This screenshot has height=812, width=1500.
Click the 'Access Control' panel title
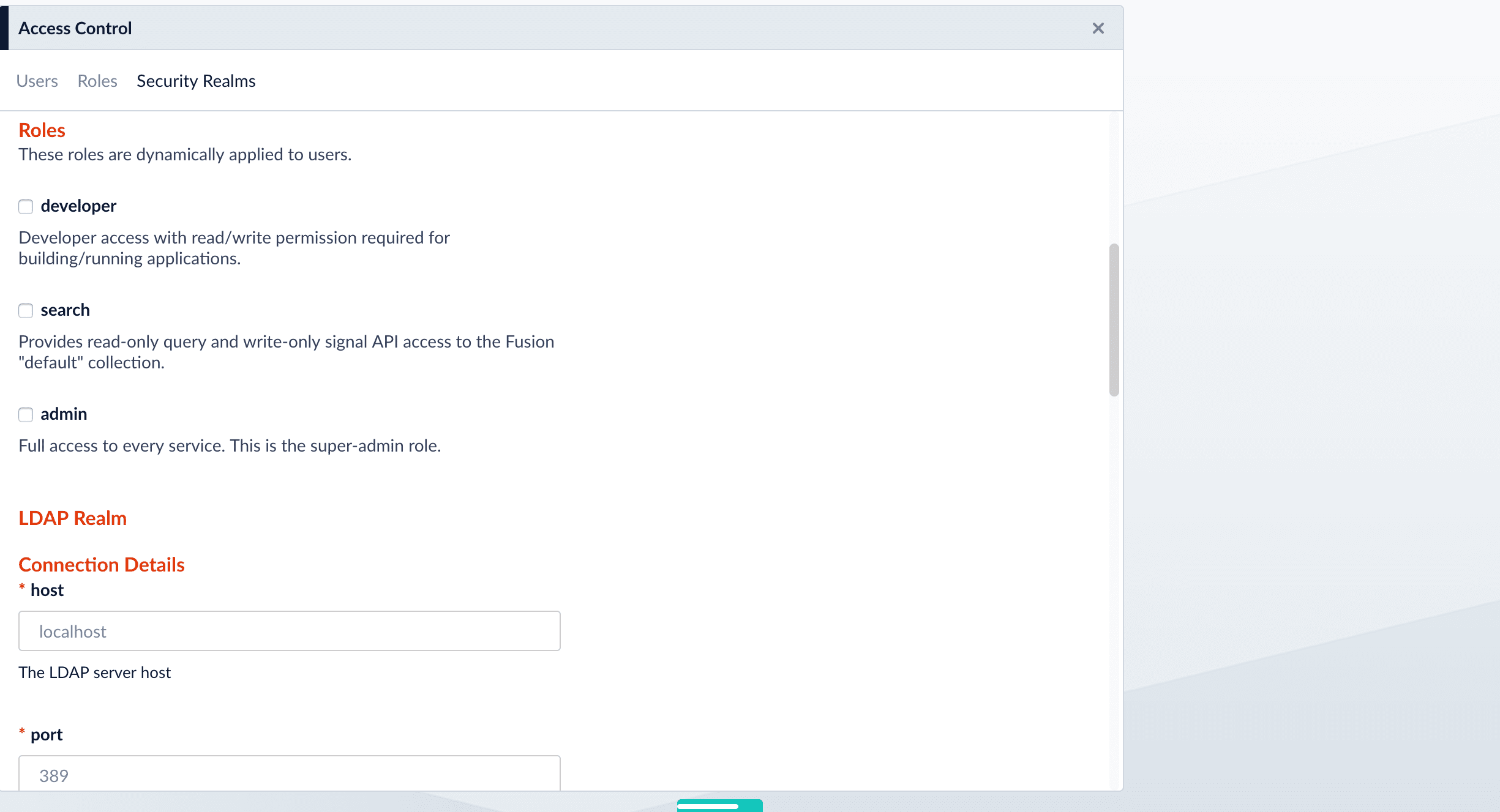coord(75,28)
